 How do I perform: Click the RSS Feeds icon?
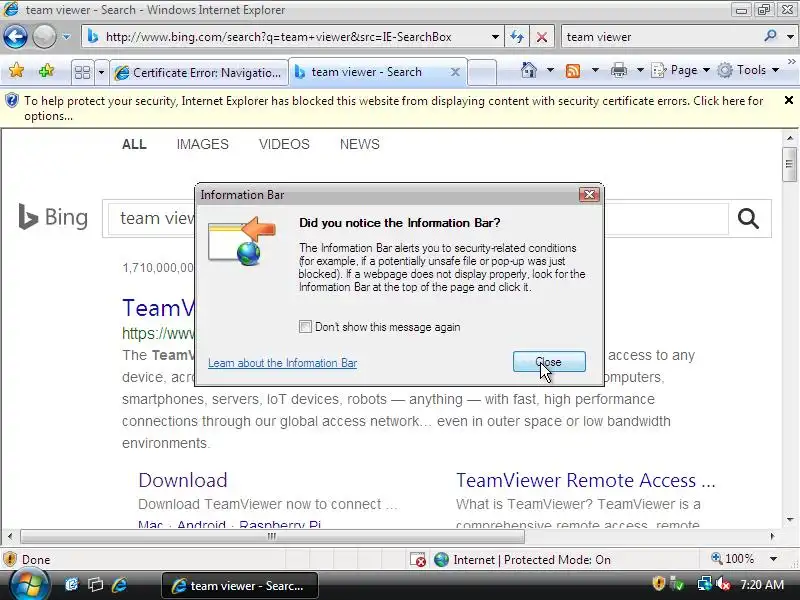[573, 70]
